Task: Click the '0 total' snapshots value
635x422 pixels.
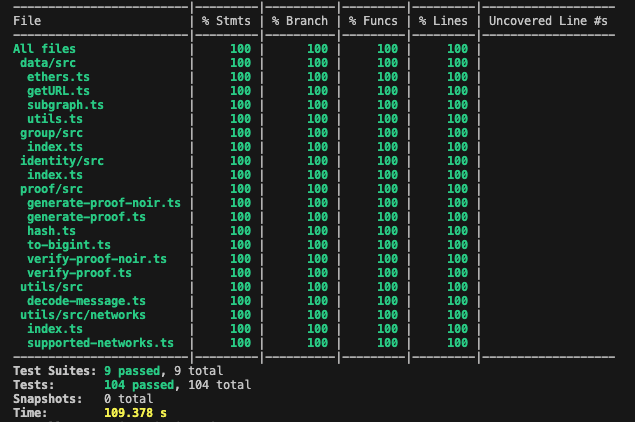Action: [128, 399]
